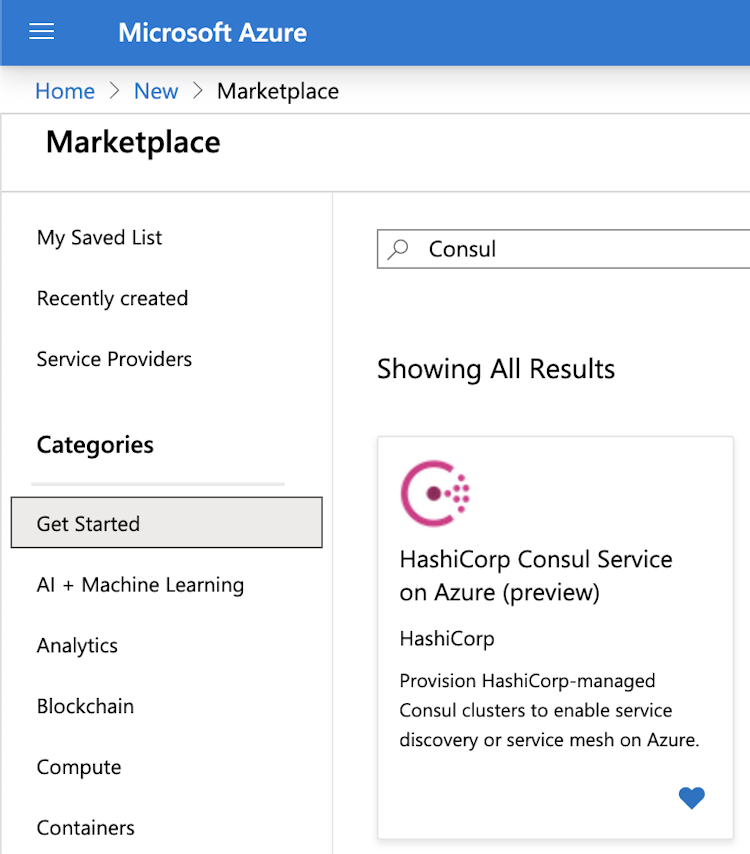Navigate to Home via breadcrumb
Image resolution: width=750 pixels, height=854 pixels.
[x=64, y=90]
